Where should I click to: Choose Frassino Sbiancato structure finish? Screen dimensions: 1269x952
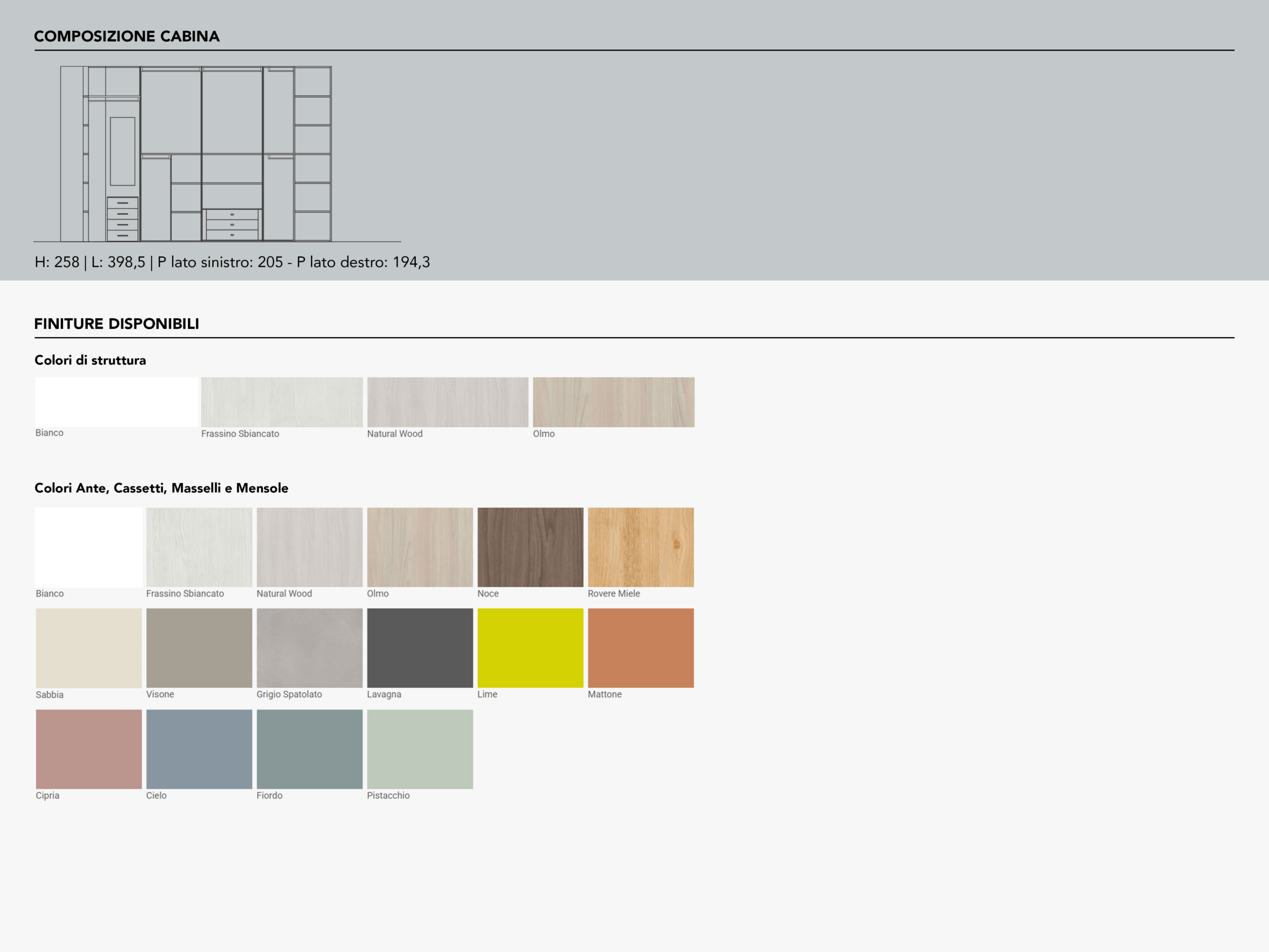282,402
